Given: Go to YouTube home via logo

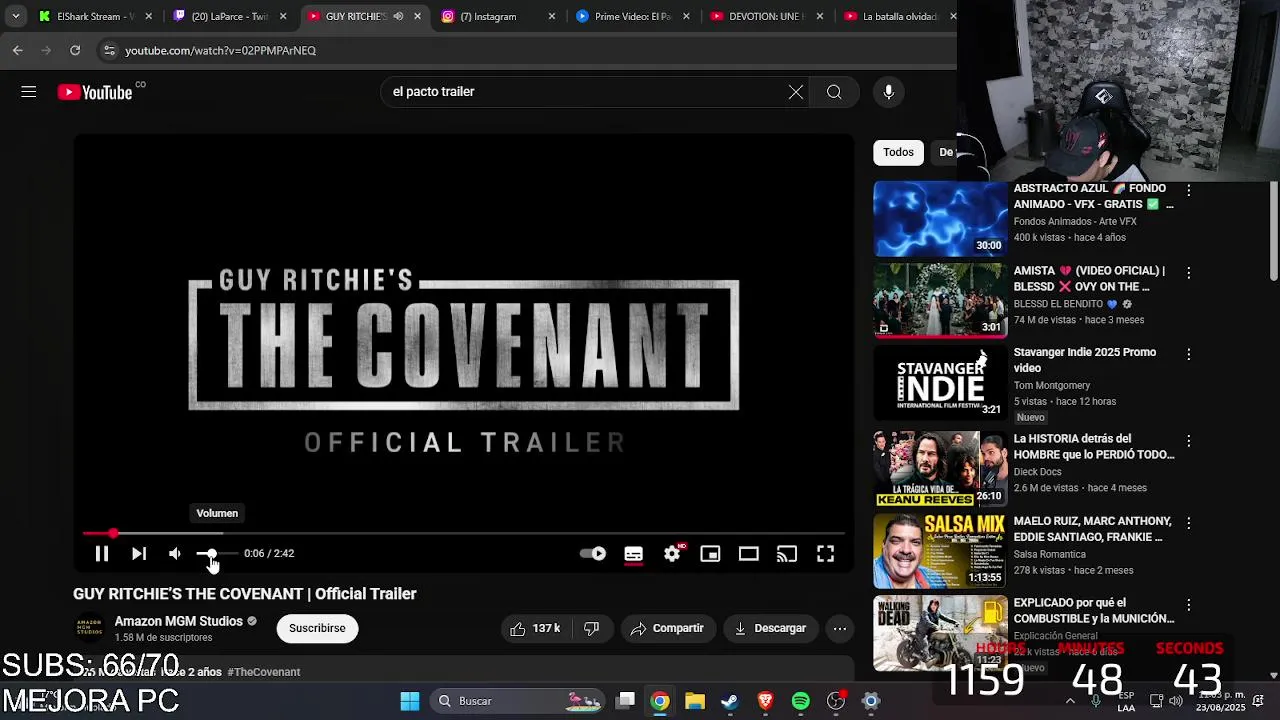Looking at the screenshot, I should [95, 92].
